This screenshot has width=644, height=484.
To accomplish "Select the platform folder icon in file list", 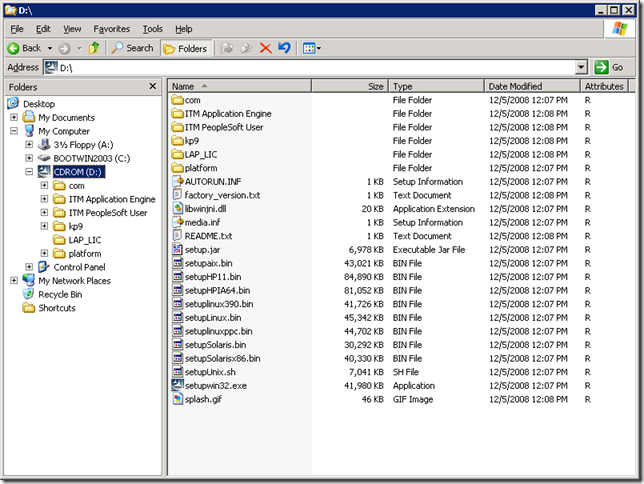I will [x=177, y=168].
